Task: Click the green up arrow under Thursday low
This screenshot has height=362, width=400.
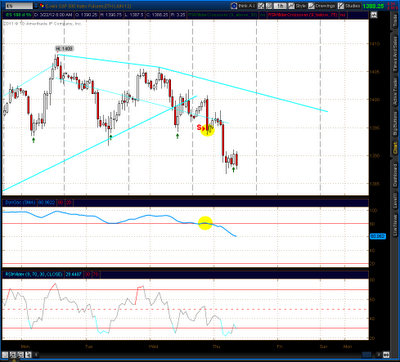Action: (233, 169)
